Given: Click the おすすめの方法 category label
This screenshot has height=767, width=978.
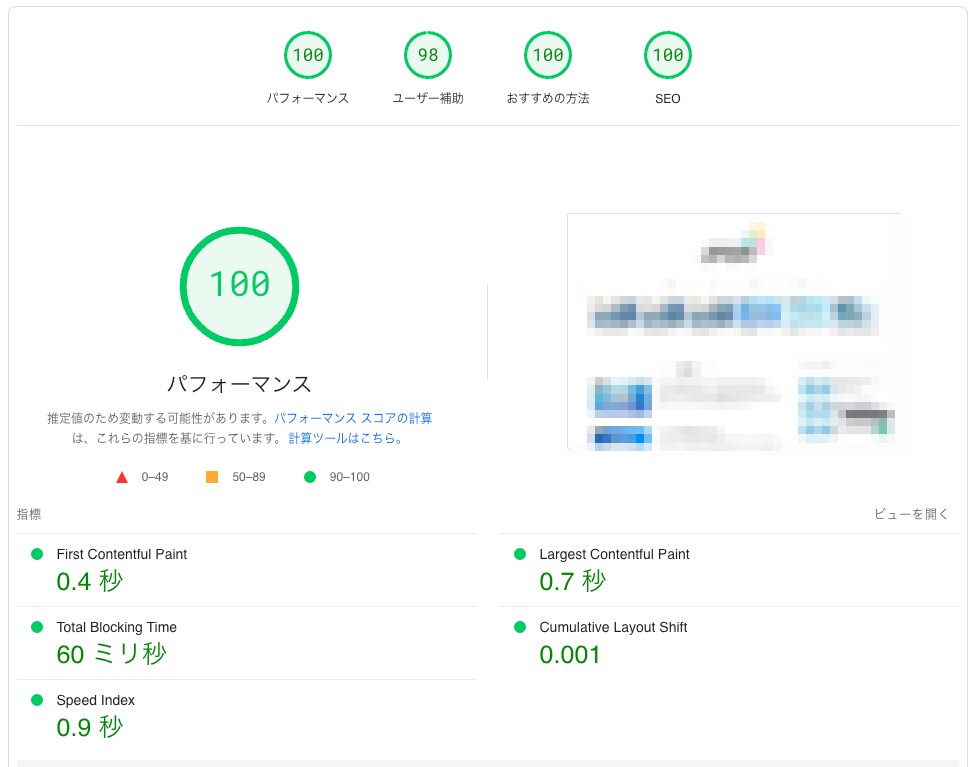Looking at the screenshot, I should [x=548, y=99].
